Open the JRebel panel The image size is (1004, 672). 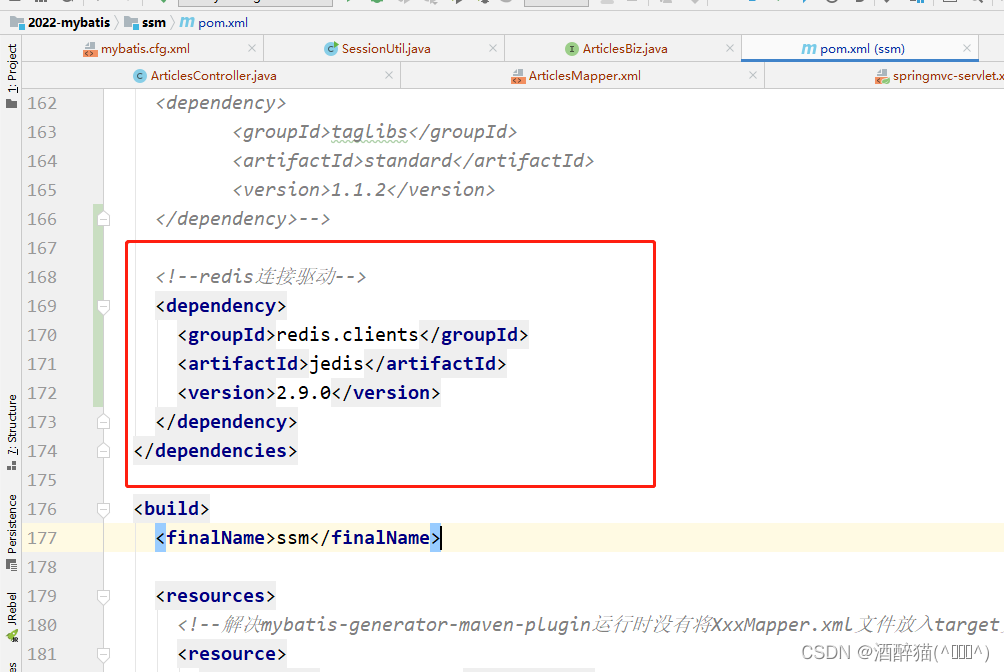tap(12, 610)
